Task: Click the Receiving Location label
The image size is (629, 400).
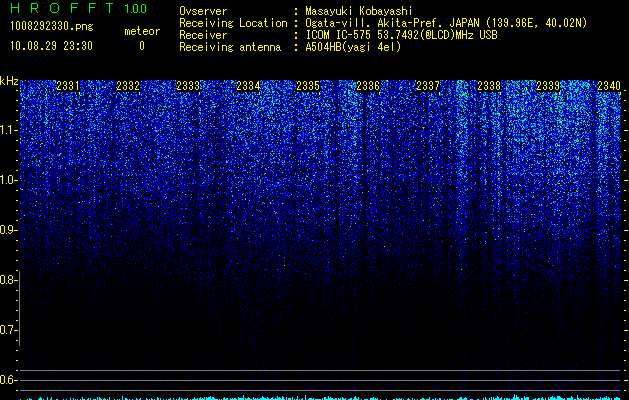Action: tap(233, 23)
